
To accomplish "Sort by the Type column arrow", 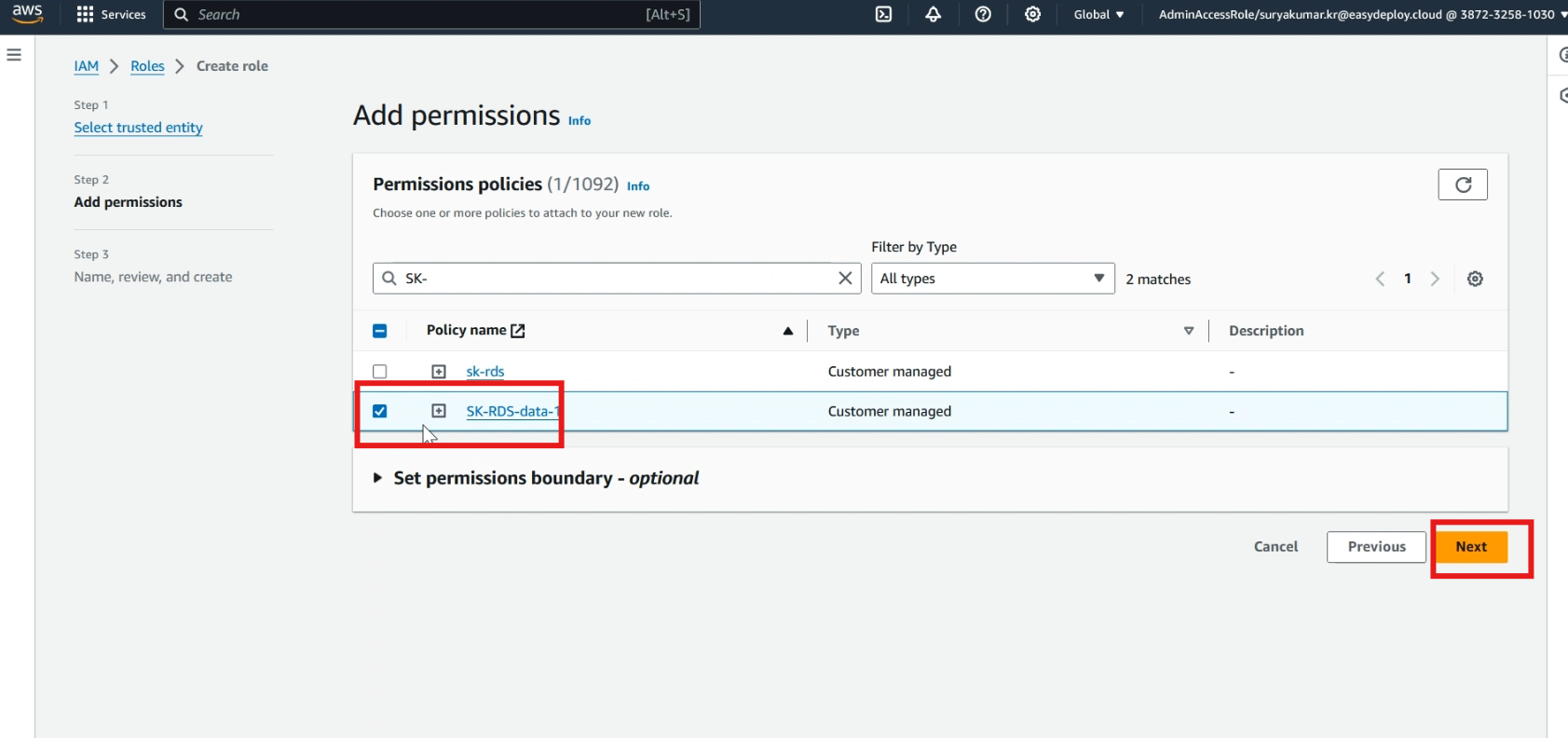I will coord(1189,331).
